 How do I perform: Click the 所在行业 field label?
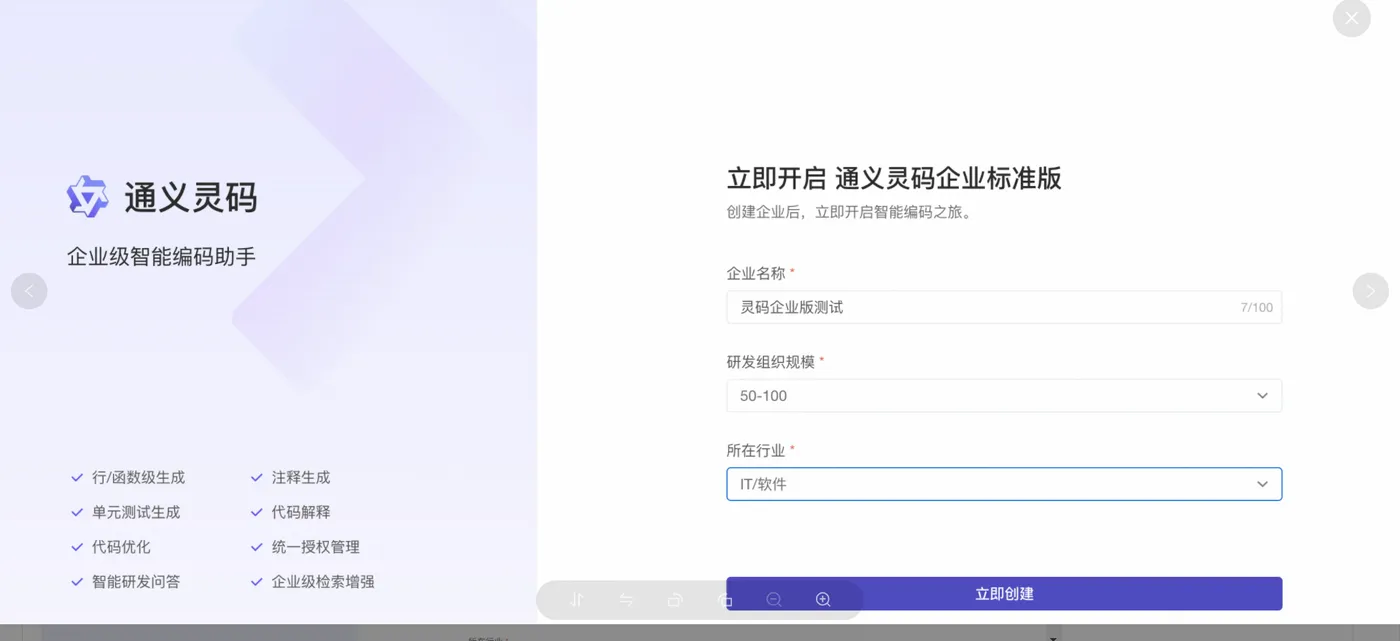756,451
